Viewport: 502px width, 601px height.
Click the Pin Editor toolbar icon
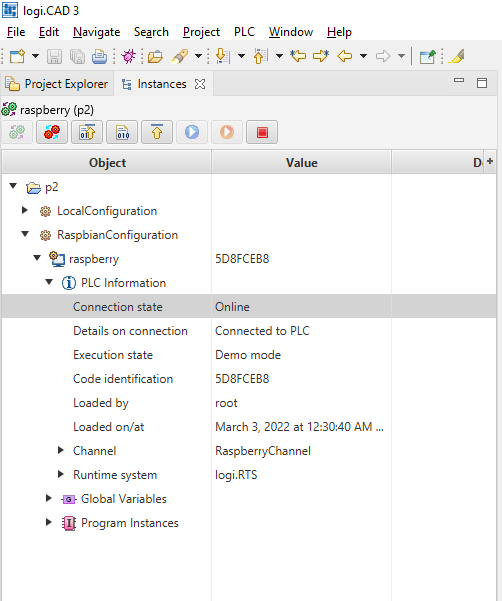(428, 56)
